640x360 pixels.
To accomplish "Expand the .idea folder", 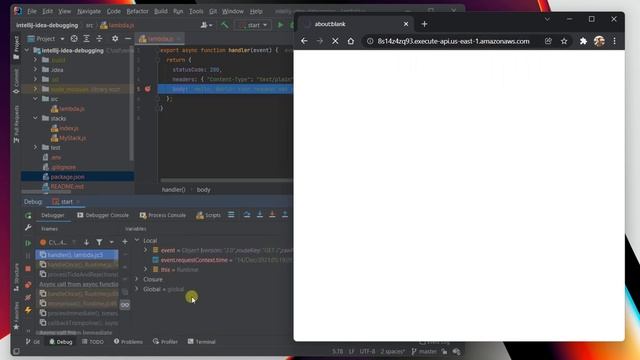I will (36, 70).
